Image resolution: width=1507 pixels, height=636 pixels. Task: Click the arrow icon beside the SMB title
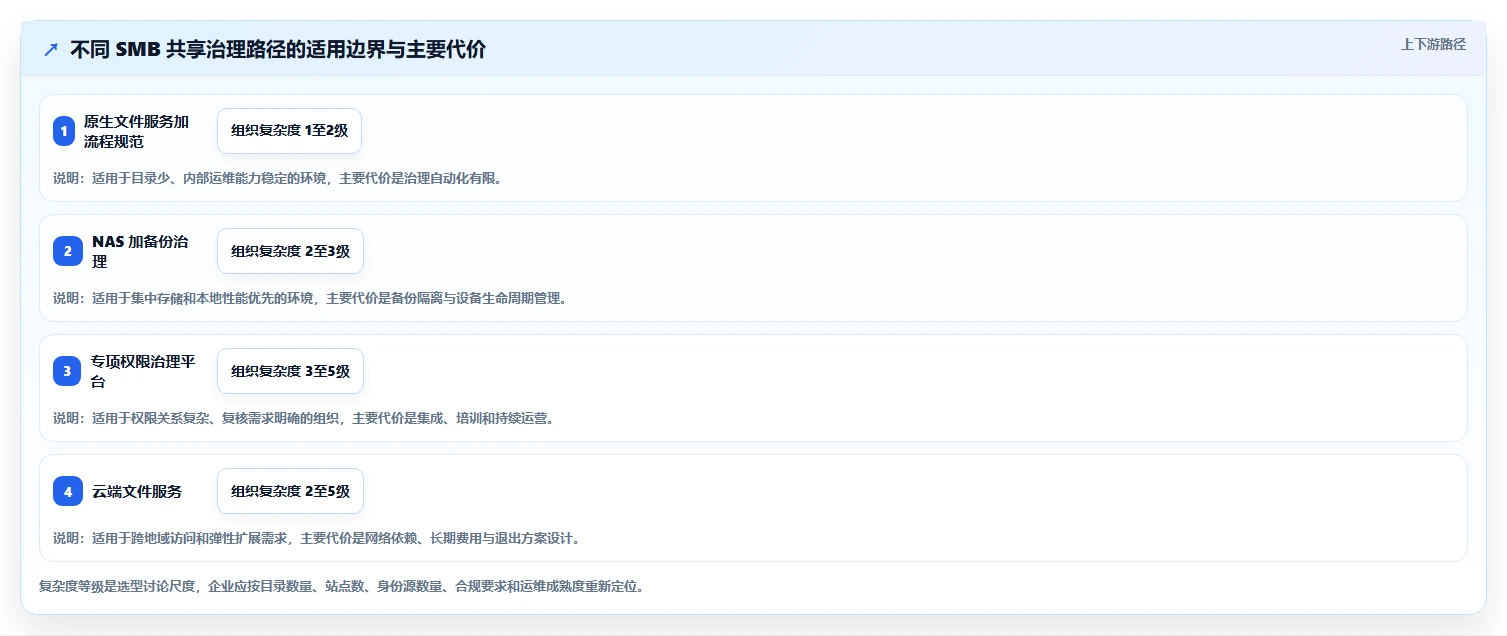click(x=51, y=50)
